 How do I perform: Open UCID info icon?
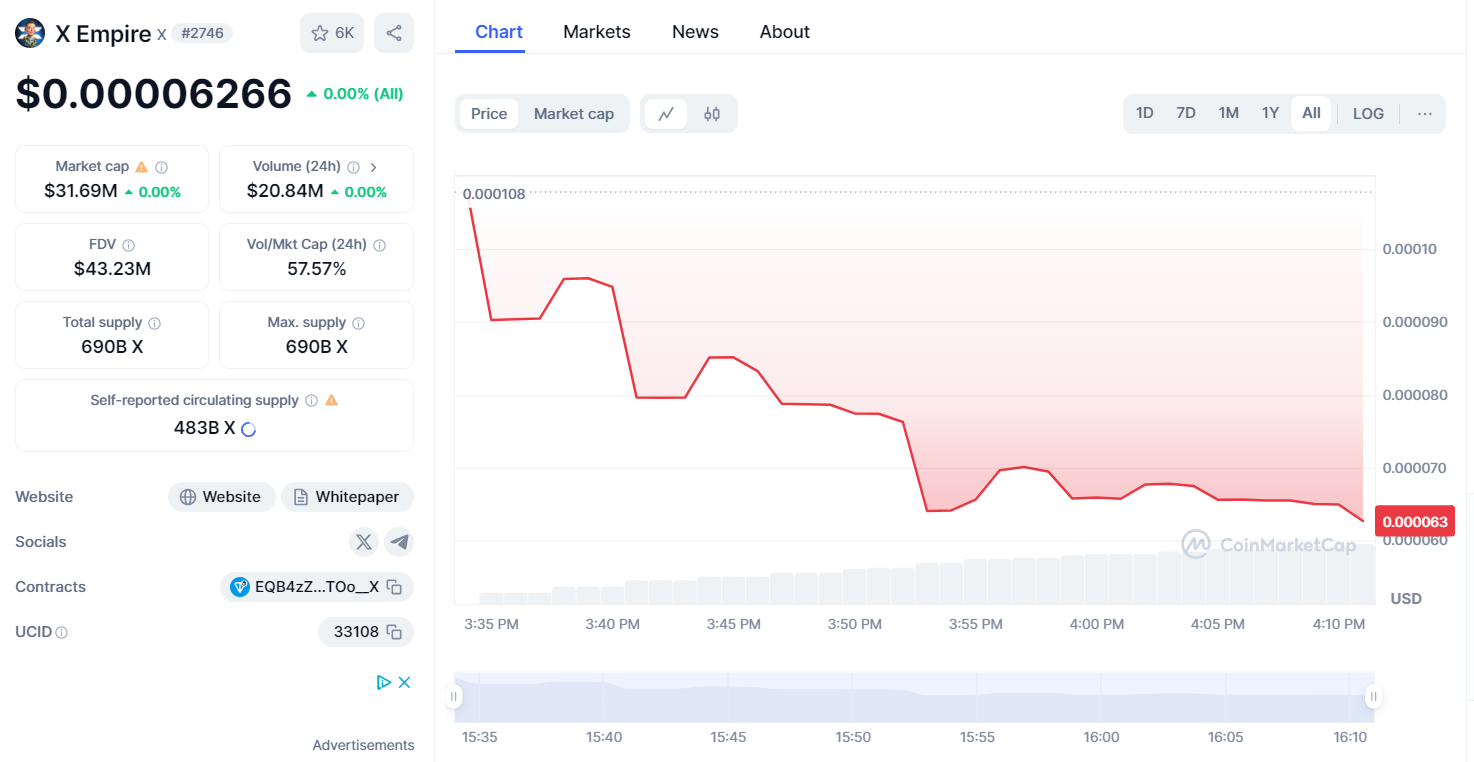pyautogui.click(x=62, y=633)
